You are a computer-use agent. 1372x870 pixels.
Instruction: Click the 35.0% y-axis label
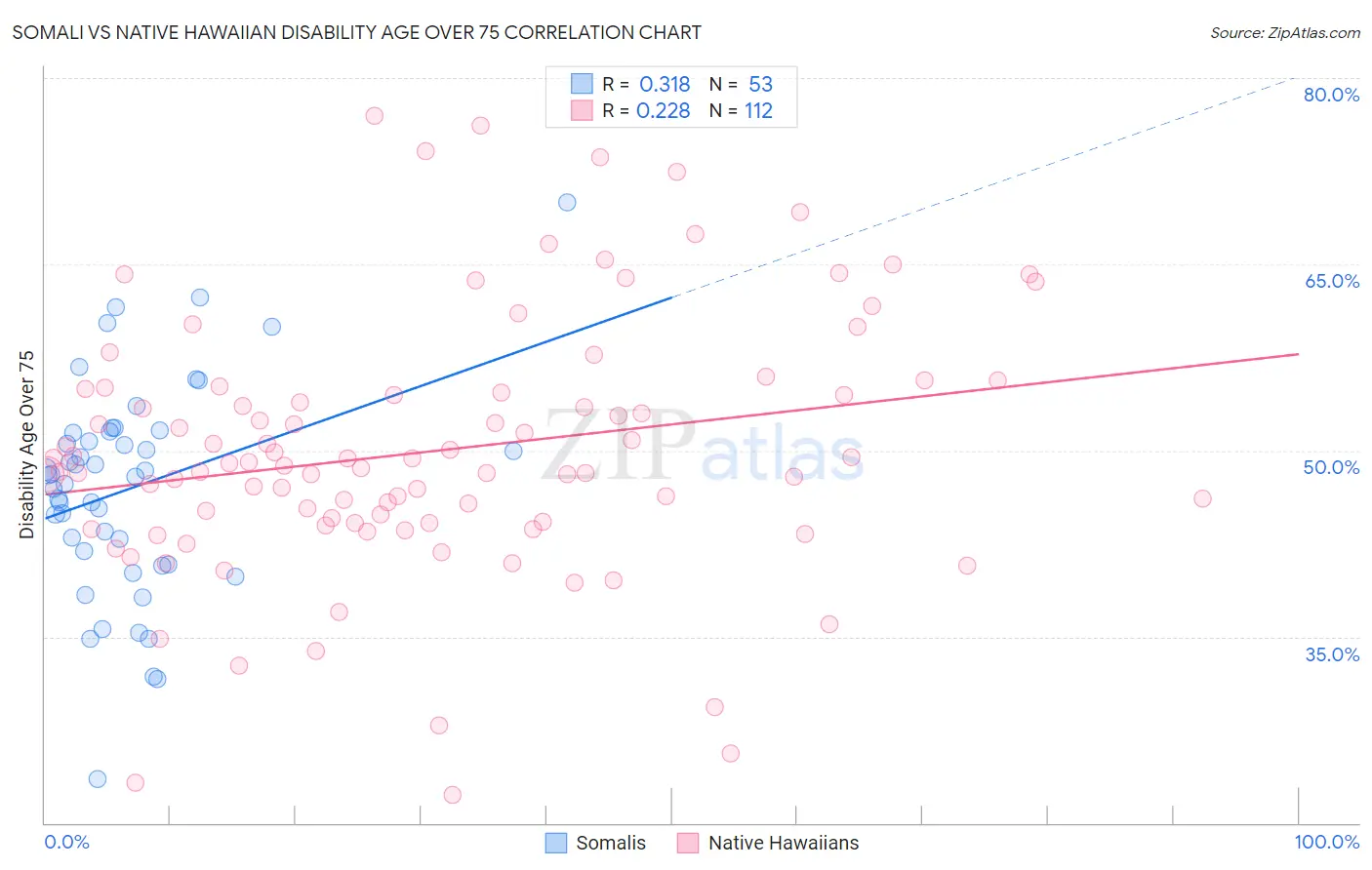coord(1332,654)
